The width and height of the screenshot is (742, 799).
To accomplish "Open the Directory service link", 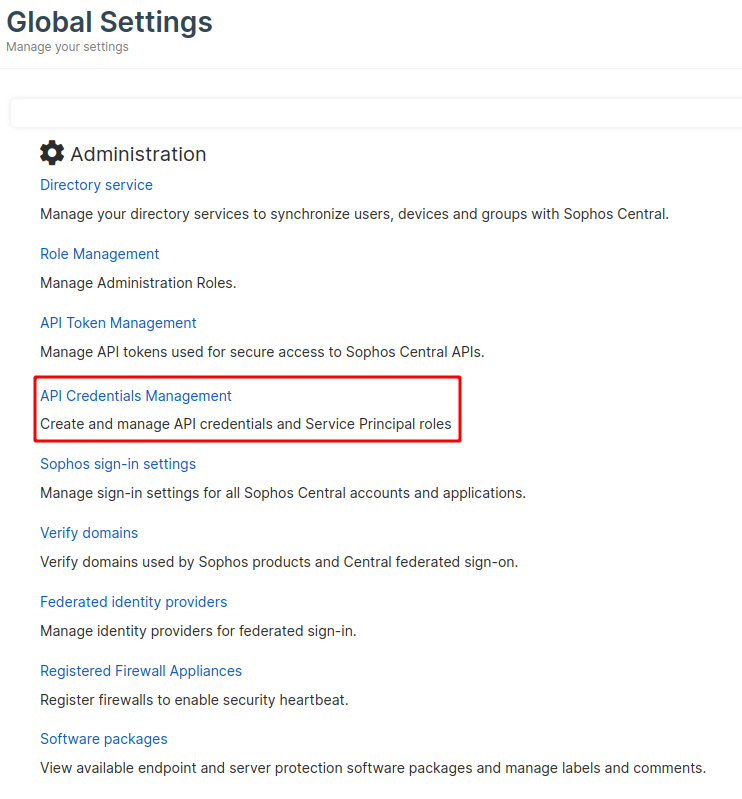I will [x=96, y=185].
